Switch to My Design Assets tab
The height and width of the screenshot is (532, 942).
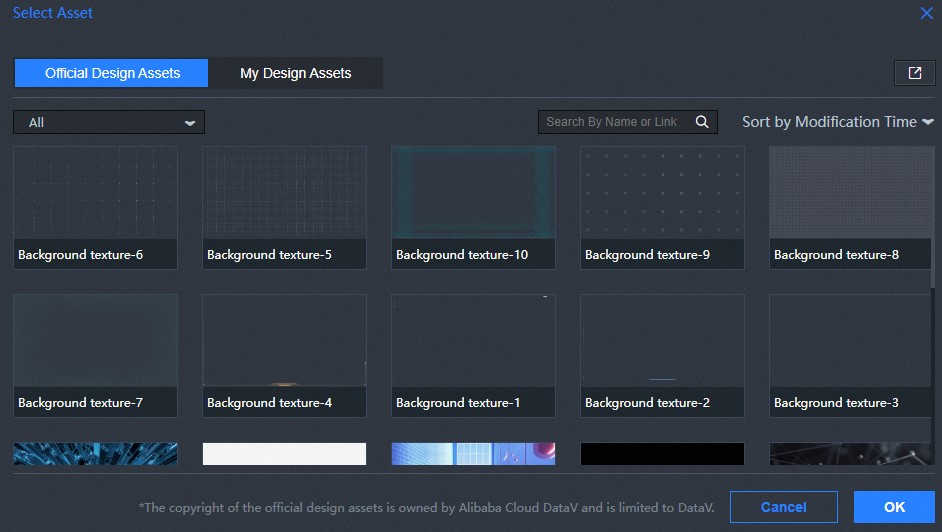[x=296, y=73]
